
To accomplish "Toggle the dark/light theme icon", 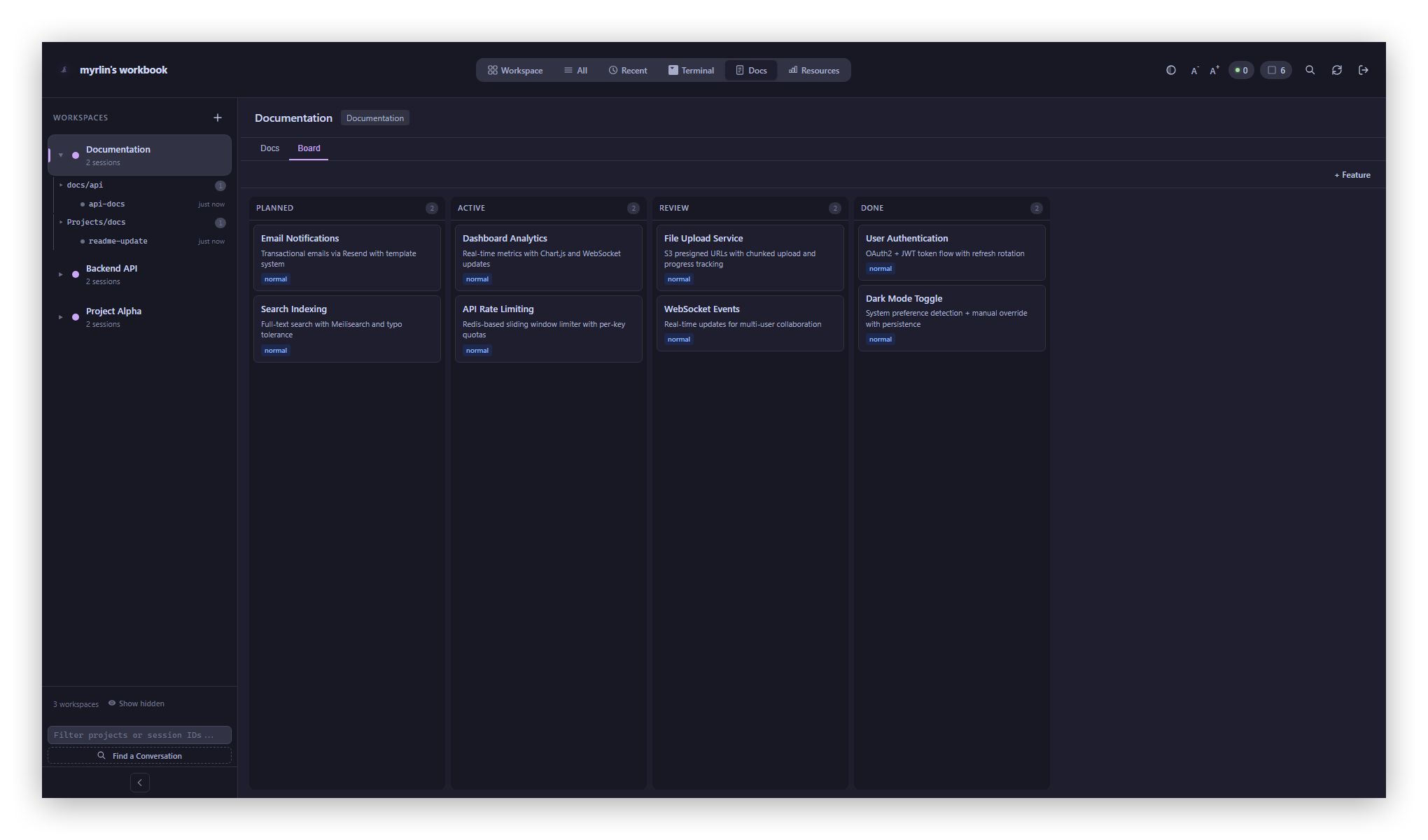I will point(1171,70).
